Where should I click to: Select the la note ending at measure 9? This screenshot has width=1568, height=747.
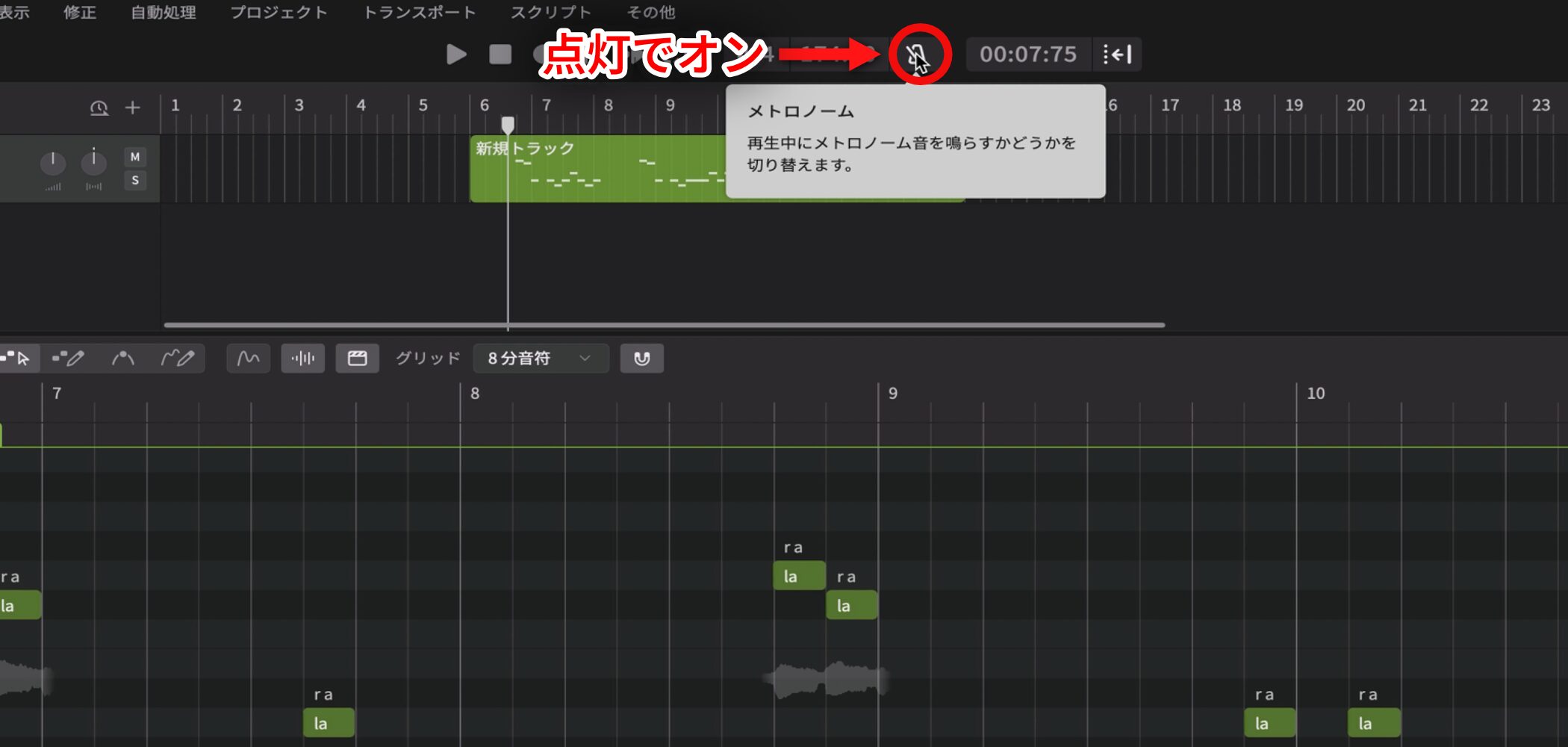[x=852, y=605]
